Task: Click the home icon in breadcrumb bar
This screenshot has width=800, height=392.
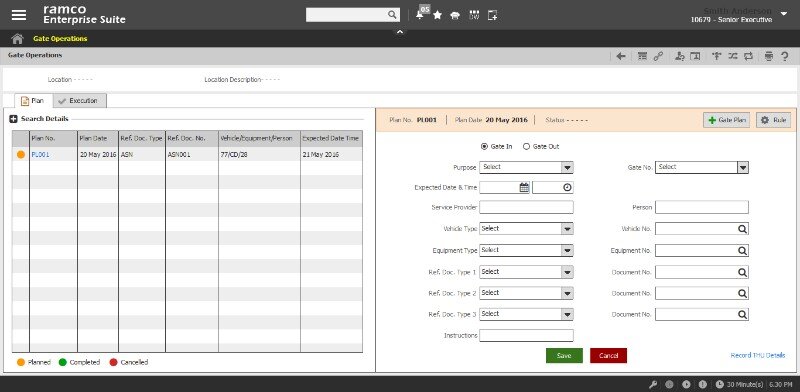Action: (x=17, y=39)
